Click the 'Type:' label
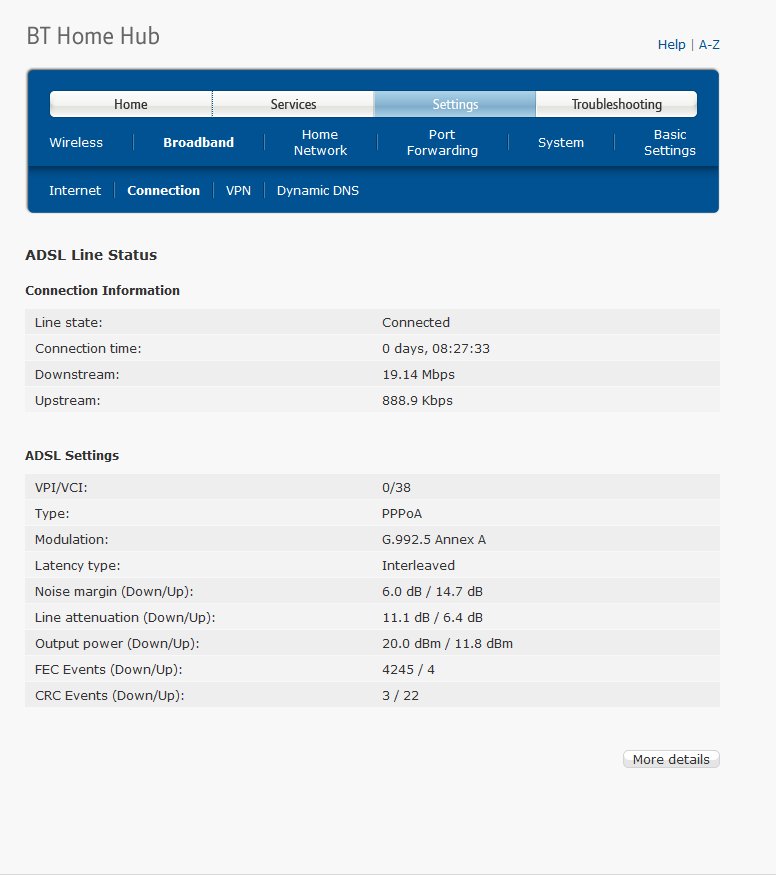 click(x=52, y=514)
